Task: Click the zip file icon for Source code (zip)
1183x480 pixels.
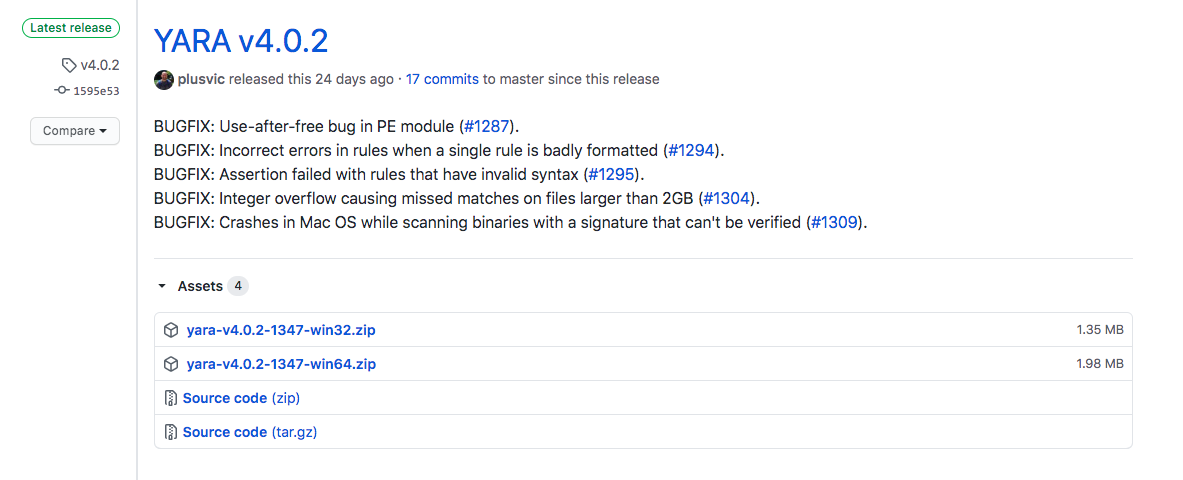Action: (x=171, y=398)
